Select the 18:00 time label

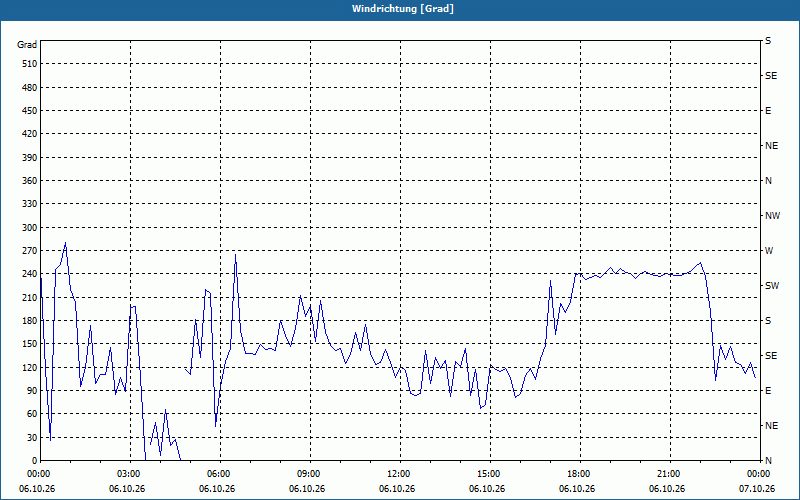point(580,474)
